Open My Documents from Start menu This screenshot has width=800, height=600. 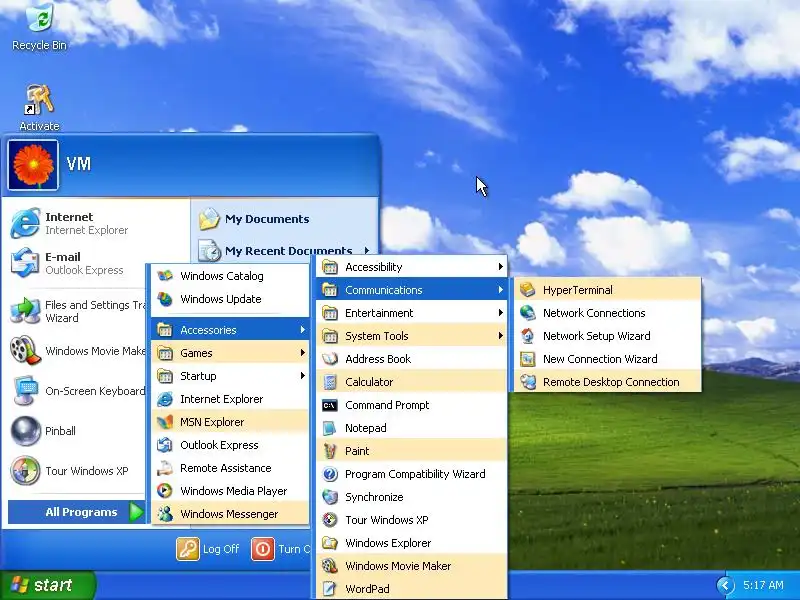[x=285, y=219]
